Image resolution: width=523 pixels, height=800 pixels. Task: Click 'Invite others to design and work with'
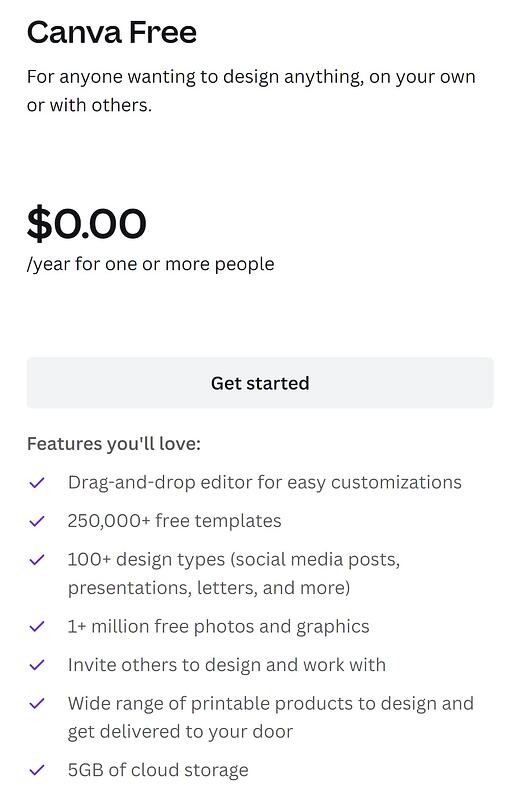click(227, 665)
